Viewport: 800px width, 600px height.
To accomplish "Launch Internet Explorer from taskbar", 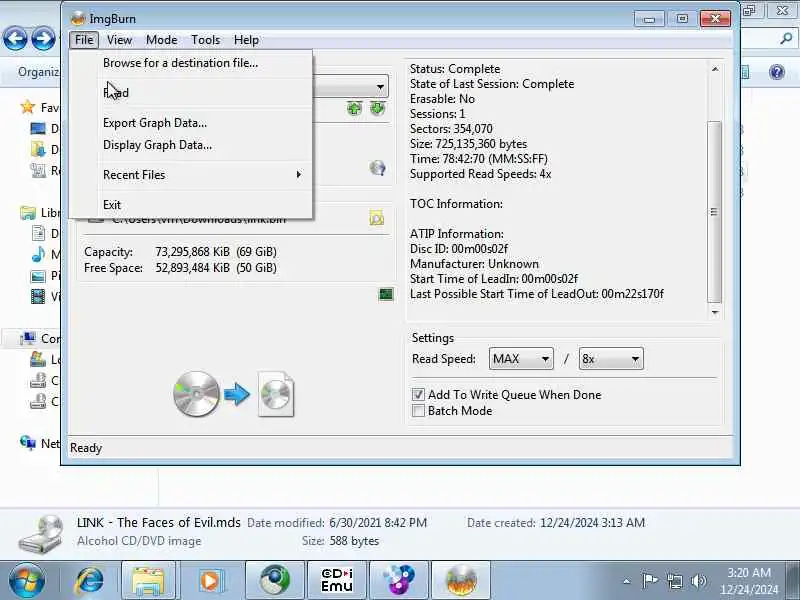I will tap(89, 581).
